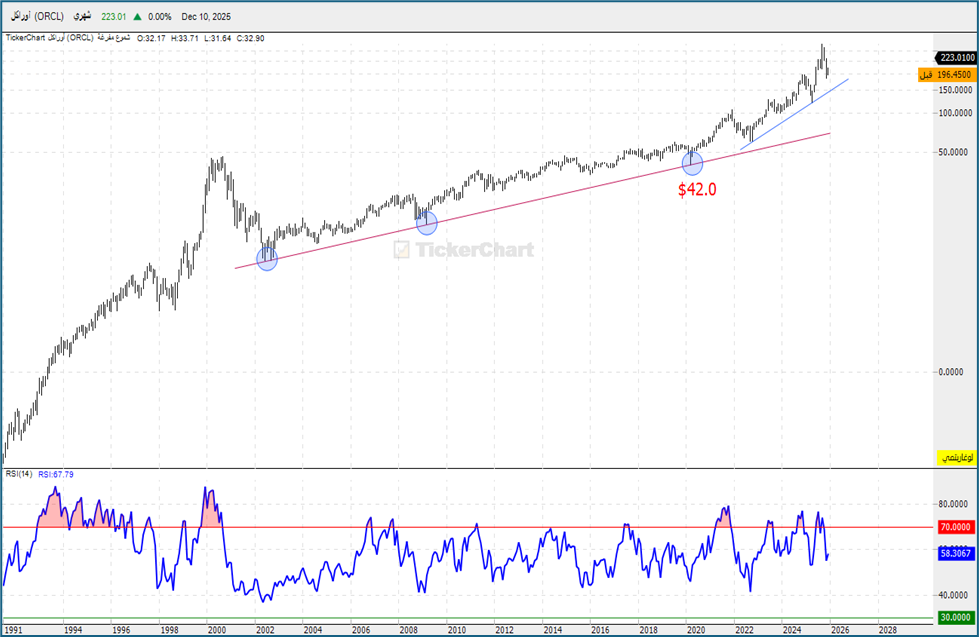Click the H:33.71 high value
Viewport: 979px width, 637px height.
coord(184,38)
